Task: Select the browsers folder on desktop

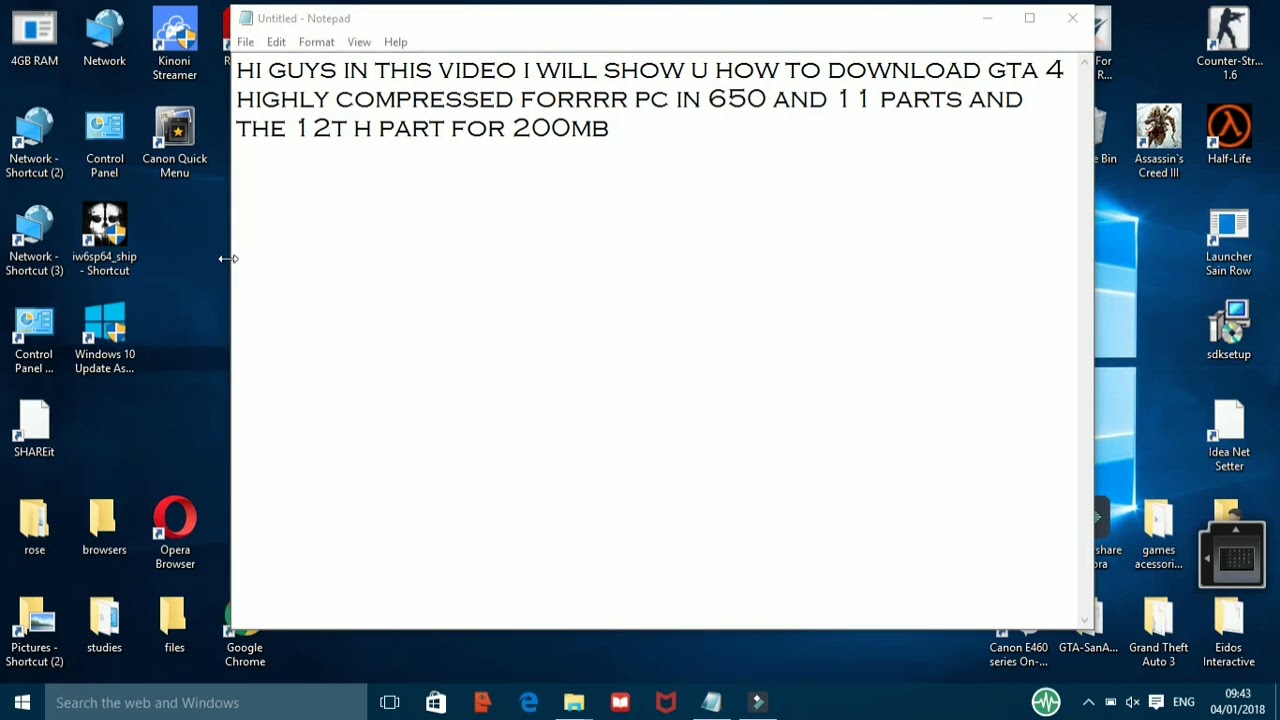Action: (x=104, y=528)
